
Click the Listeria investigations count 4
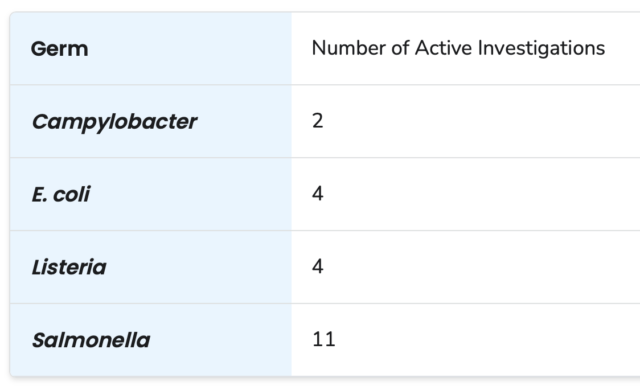point(318,266)
